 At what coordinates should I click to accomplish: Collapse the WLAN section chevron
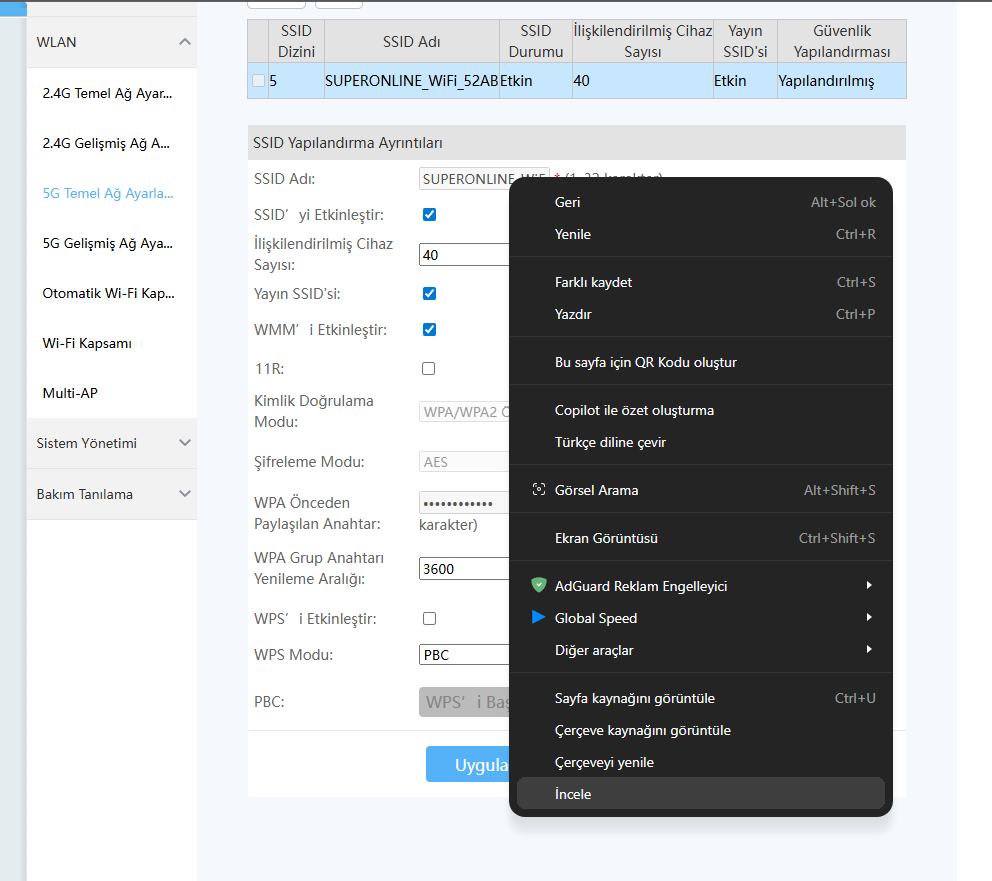185,42
